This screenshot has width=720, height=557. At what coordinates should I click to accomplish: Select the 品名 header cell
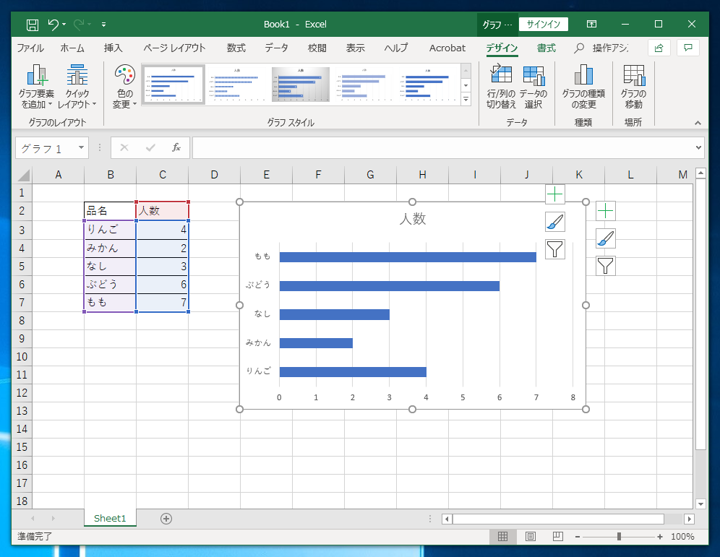point(110,211)
